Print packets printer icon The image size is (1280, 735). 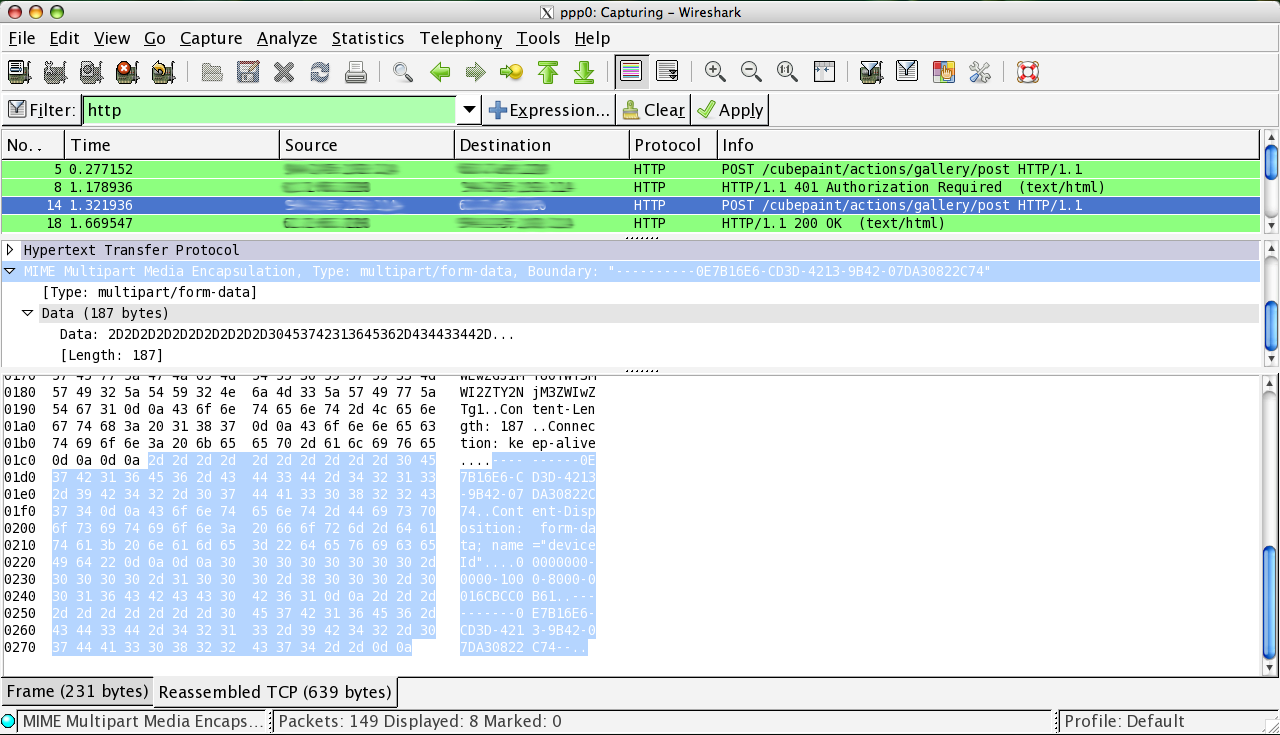[355, 72]
